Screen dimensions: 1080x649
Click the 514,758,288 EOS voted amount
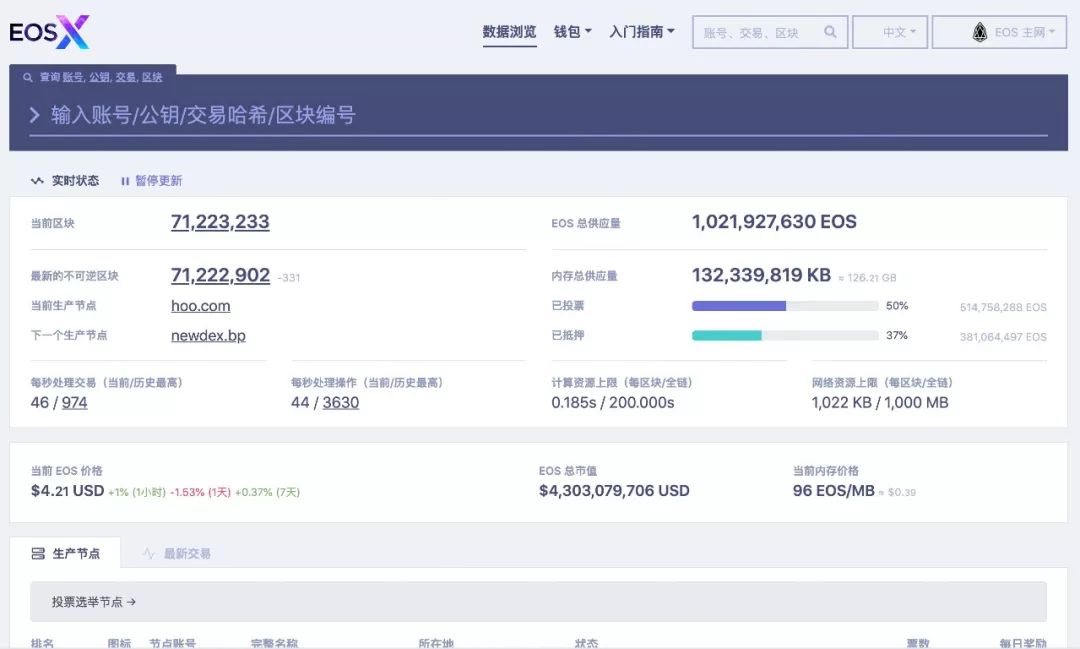[x=1003, y=307]
